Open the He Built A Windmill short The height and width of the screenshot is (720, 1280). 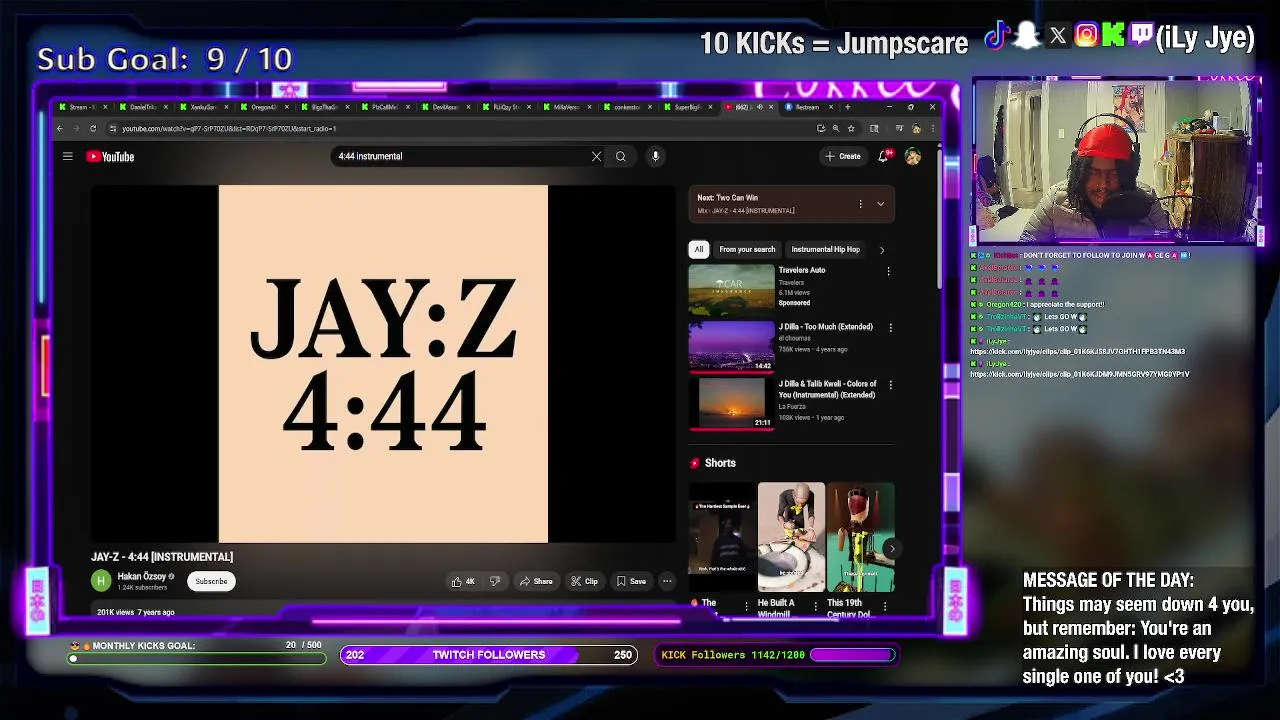[791, 537]
